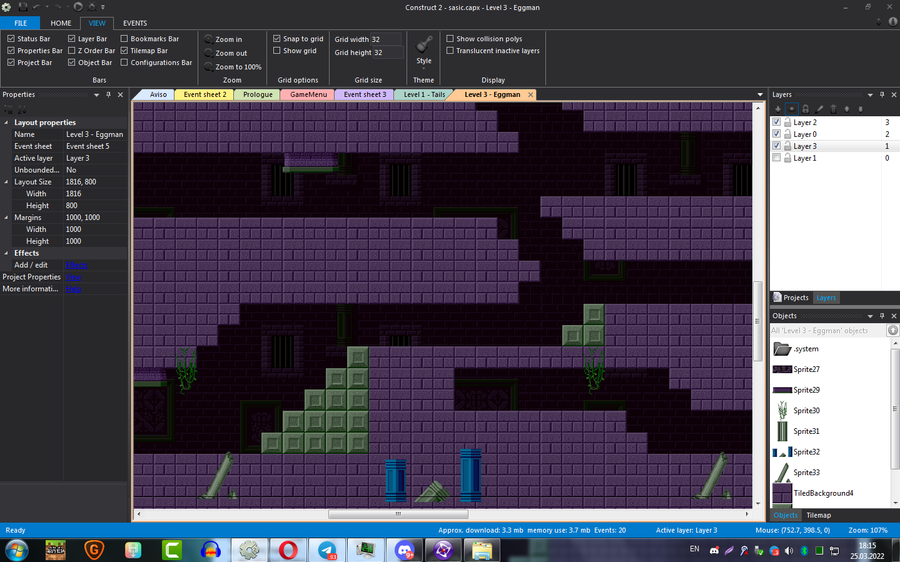Click the categorized sort icon in Properties
Viewport: 900px width, 562px height.
[x=7, y=109]
